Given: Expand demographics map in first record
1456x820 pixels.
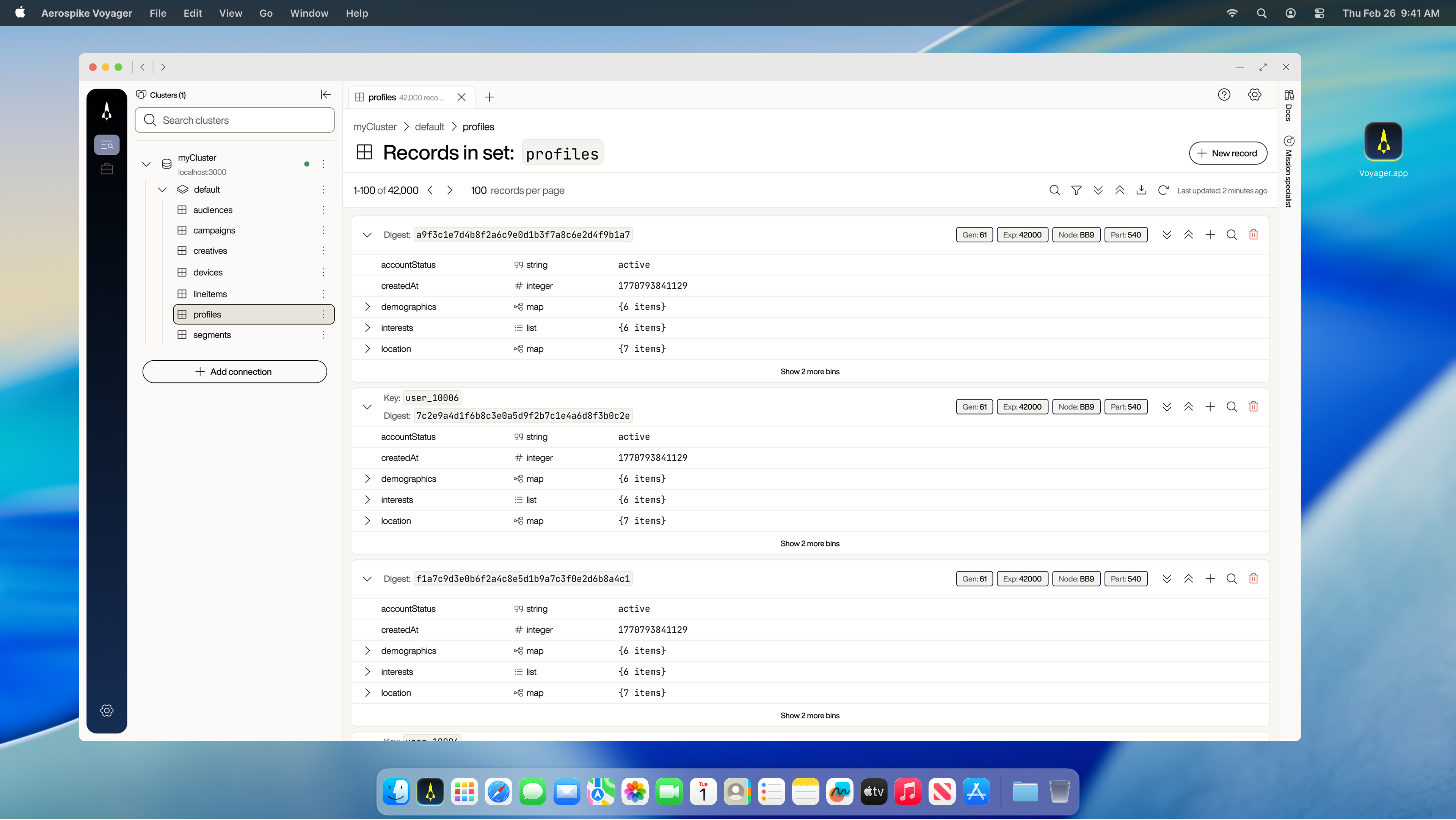Looking at the screenshot, I should [x=367, y=306].
